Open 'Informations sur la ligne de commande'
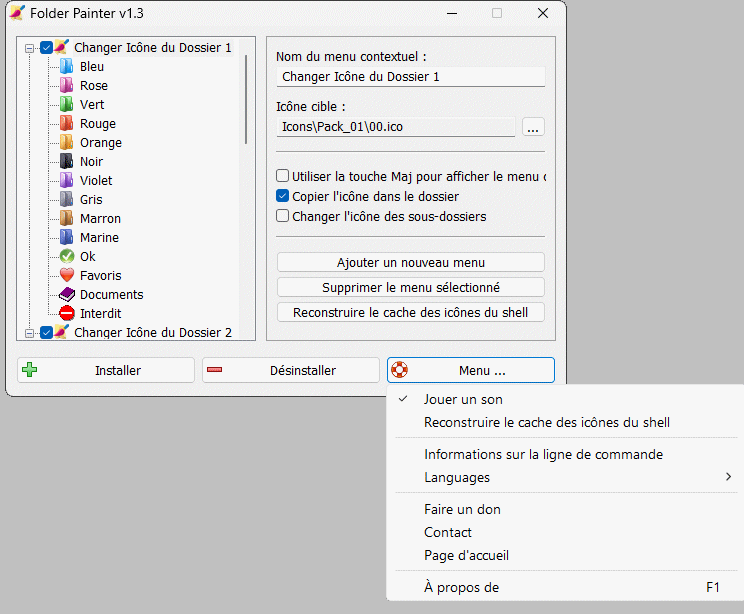Screen dimensions: 744x614 (x=565, y=454)
